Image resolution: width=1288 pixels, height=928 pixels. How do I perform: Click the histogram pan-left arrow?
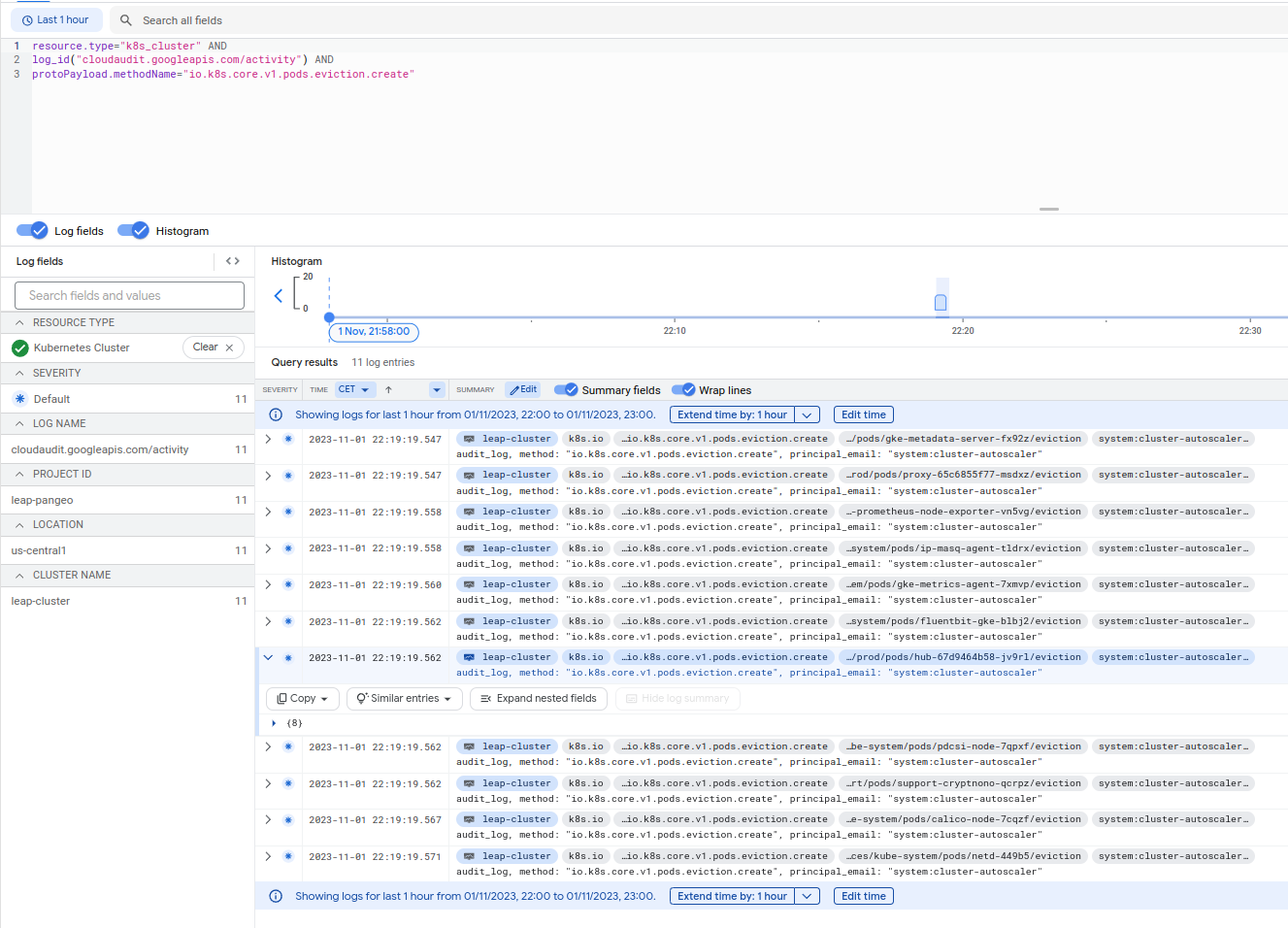click(x=278, y=296)
